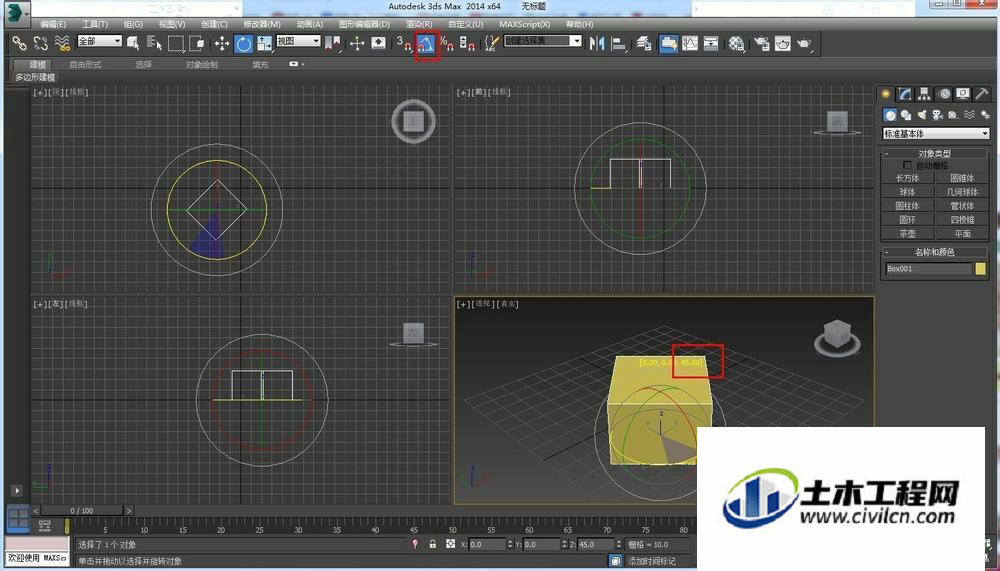Select the Cameras create category icon
1000x571 pixels.
click(938, 115)
